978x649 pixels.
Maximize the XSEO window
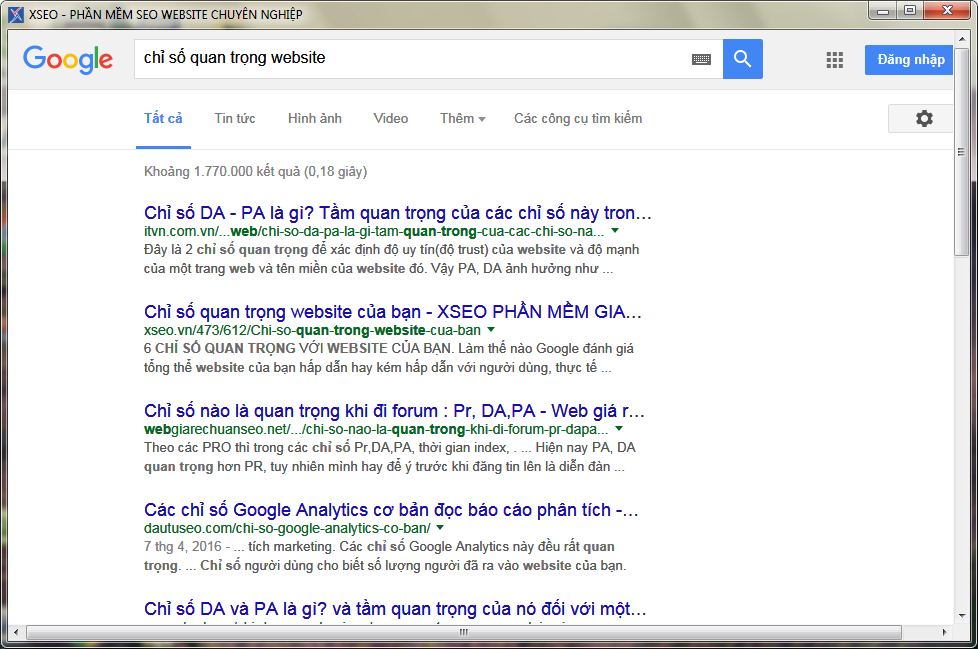(x=910, y=11)
